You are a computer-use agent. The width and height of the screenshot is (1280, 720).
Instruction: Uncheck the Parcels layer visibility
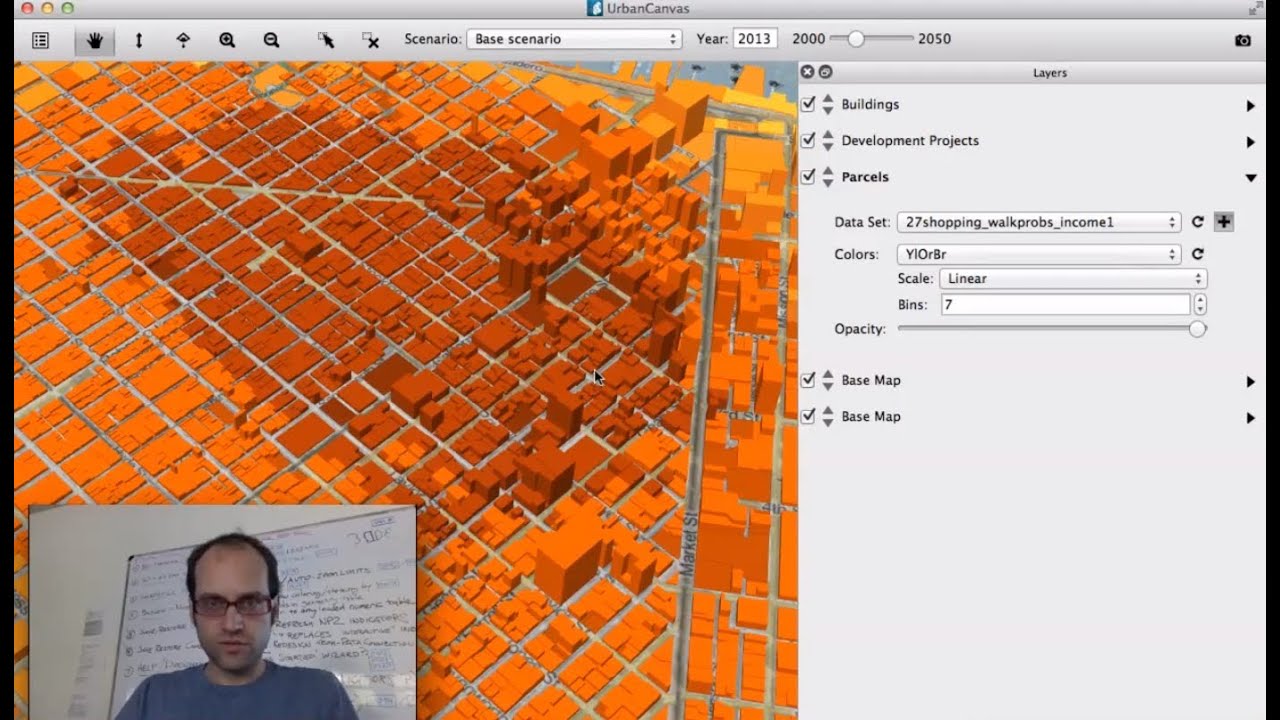point(808,176)
